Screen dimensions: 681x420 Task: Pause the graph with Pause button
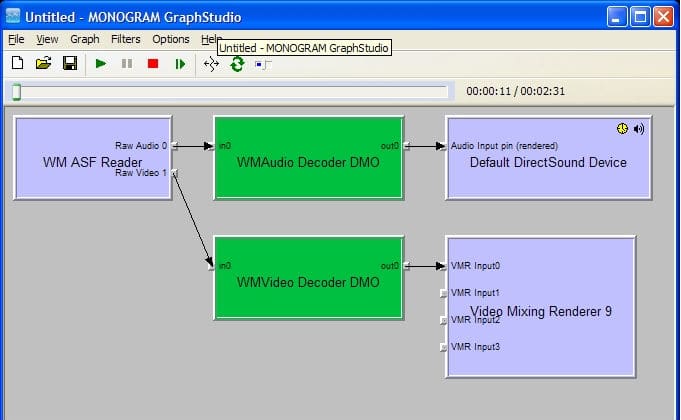(127, 64)
